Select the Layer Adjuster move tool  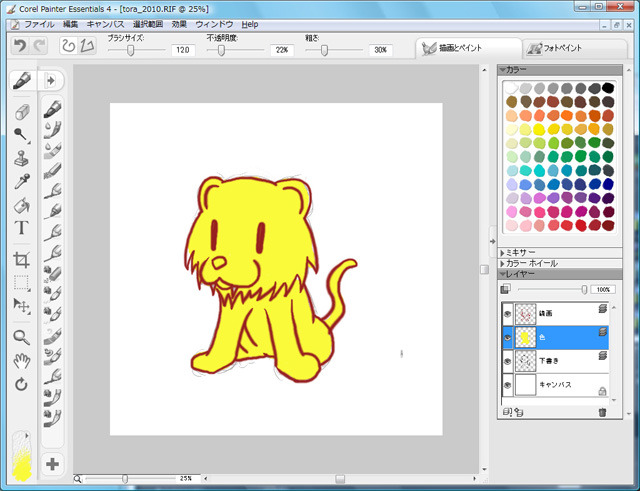[x=21, y=305]
